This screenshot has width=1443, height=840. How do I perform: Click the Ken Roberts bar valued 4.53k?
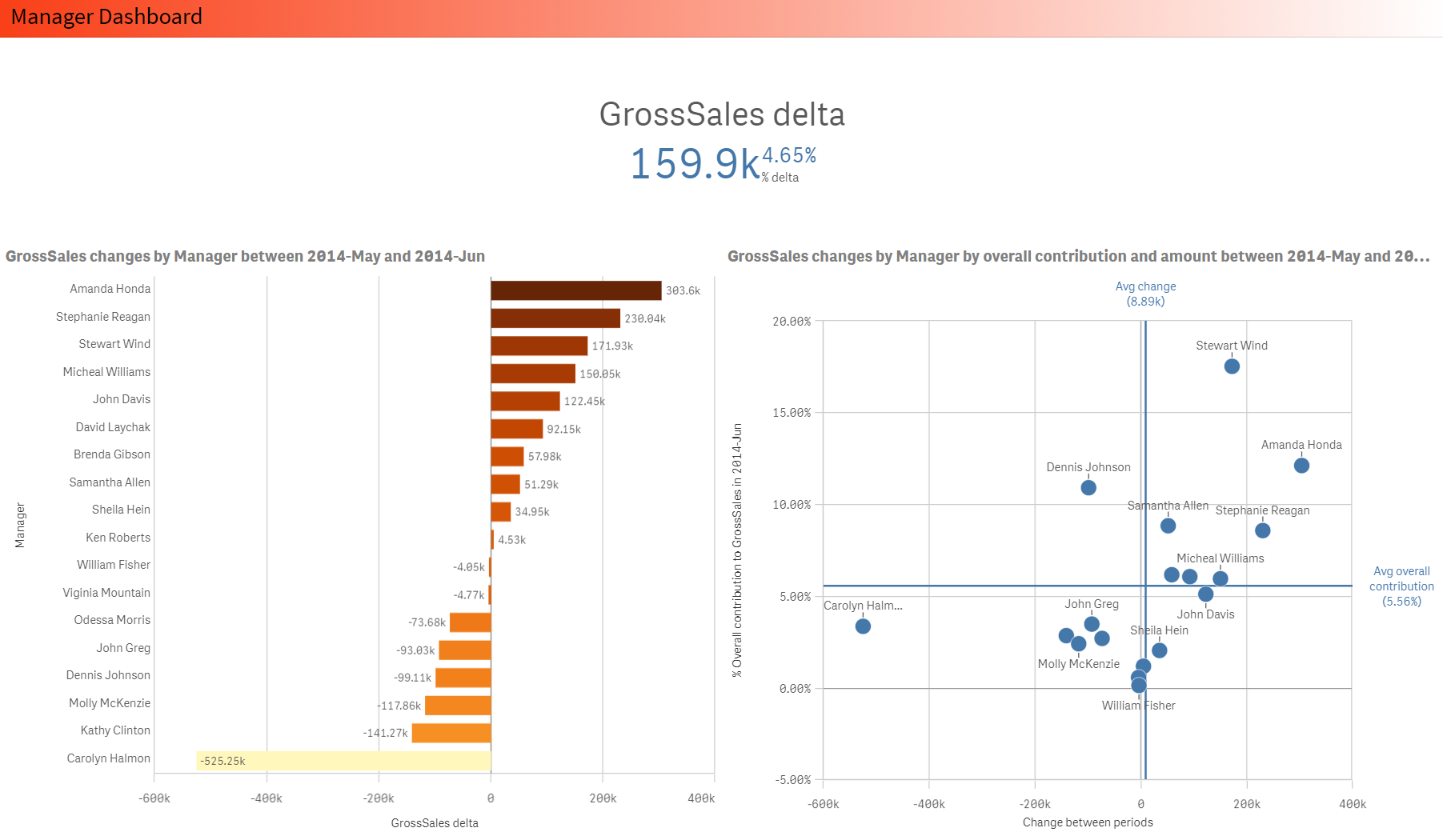click(492, 539)
